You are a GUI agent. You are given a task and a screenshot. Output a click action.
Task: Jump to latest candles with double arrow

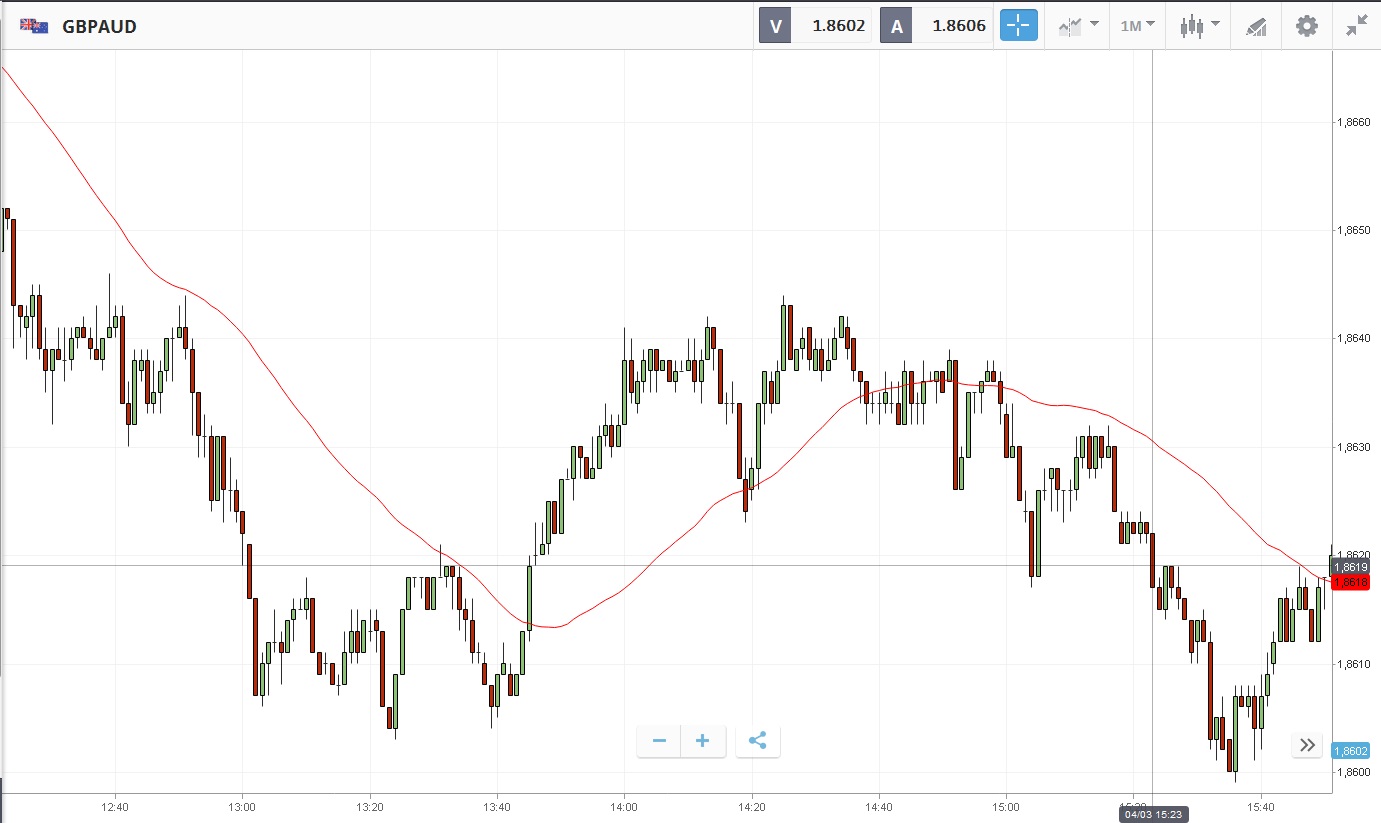[1308, 745]
